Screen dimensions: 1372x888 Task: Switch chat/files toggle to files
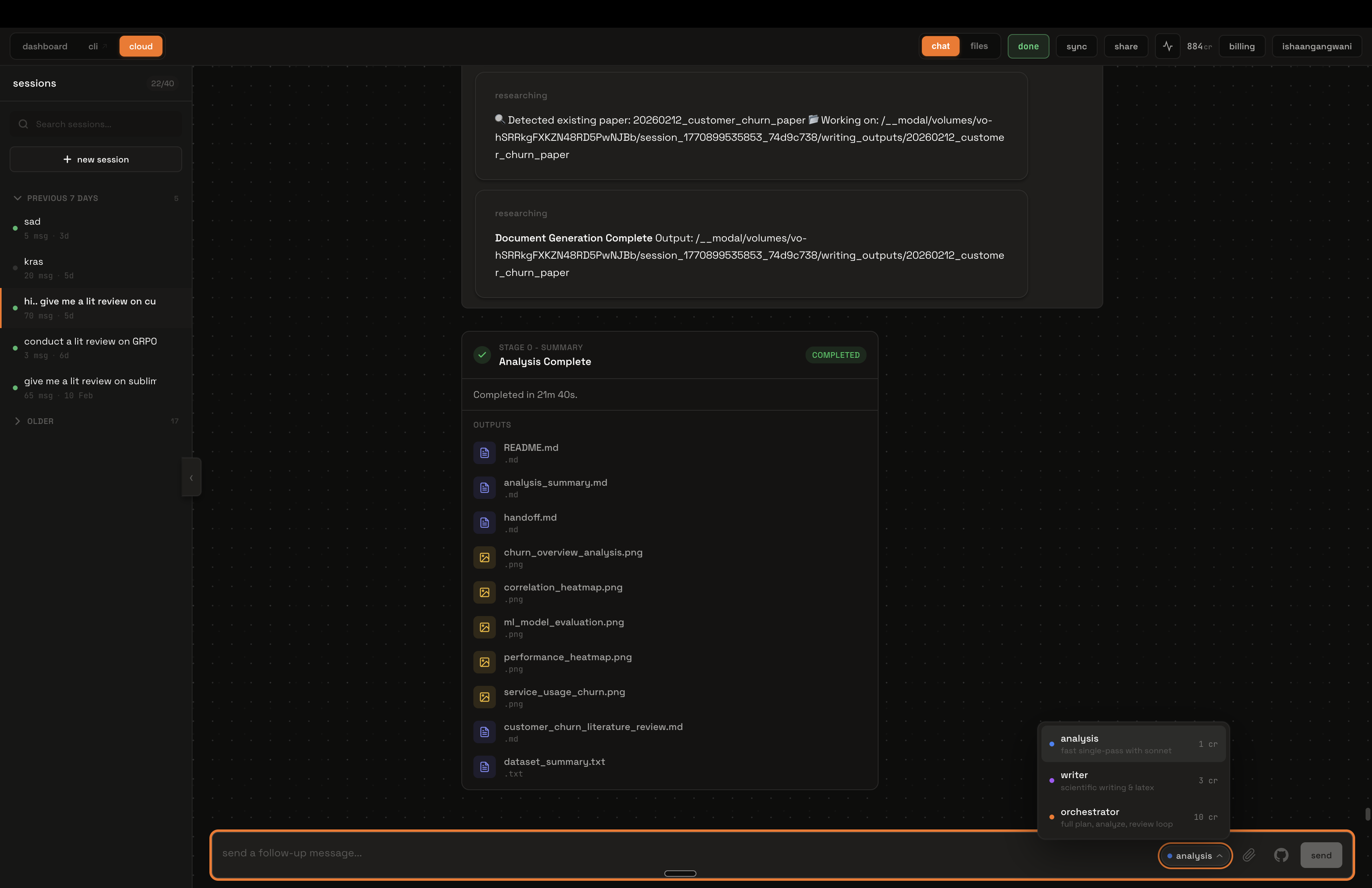coord(978,46)
